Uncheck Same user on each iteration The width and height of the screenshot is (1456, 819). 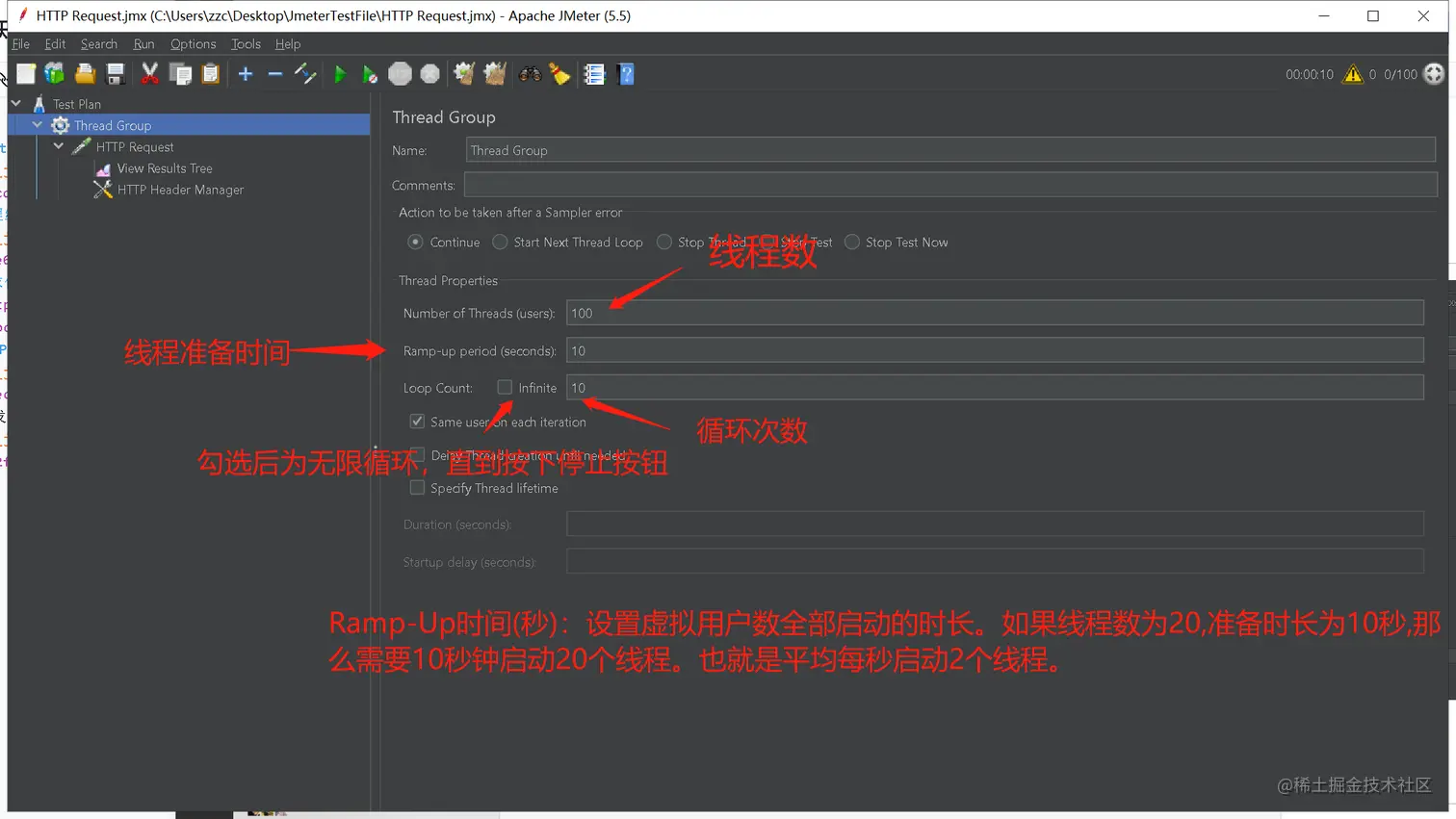[417, 422]
